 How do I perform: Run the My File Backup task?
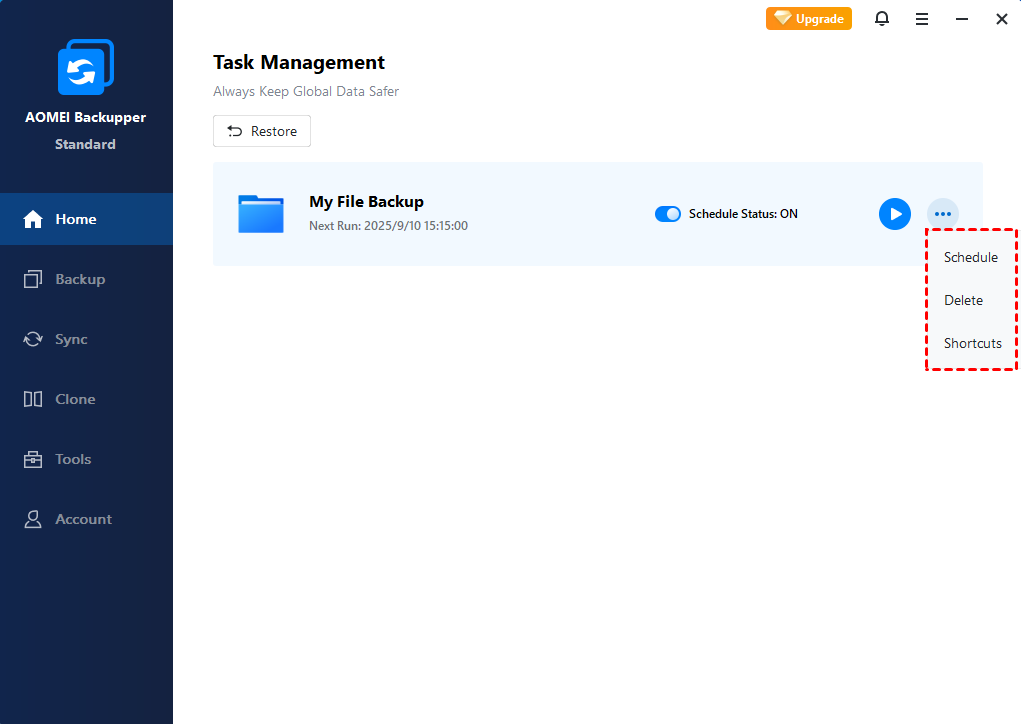(895, 214)
